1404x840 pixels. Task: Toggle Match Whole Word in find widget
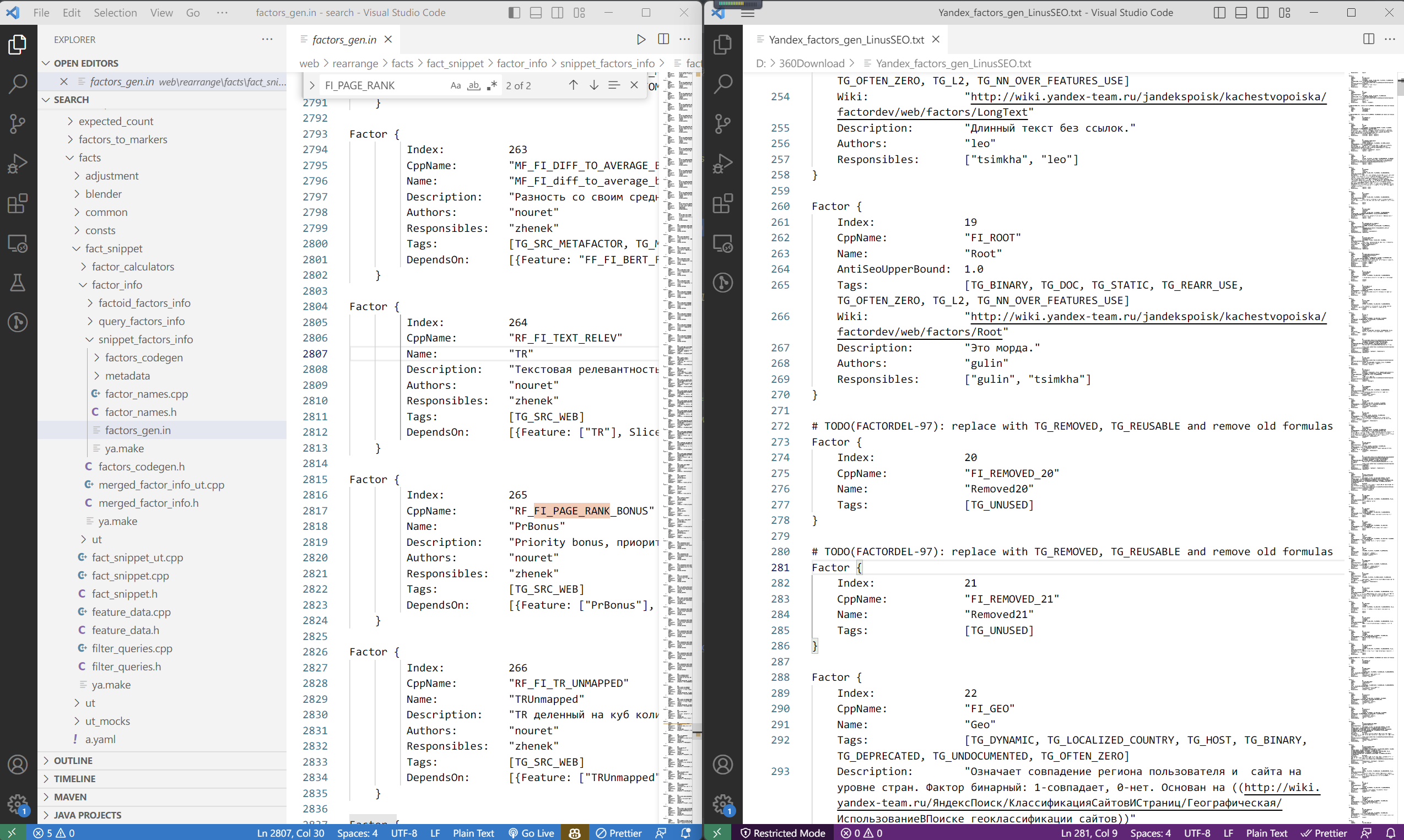pyautogui.click(x=473, y=85)
